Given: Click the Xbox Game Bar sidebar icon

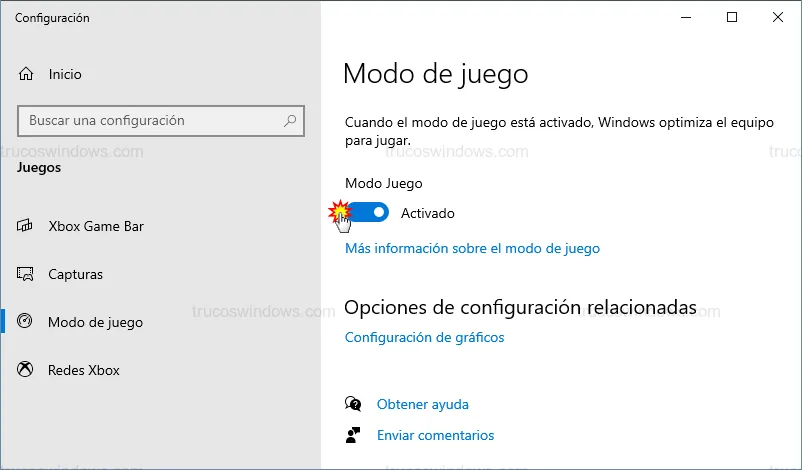Looking at the screenshot, I should (x=25, y=226).
